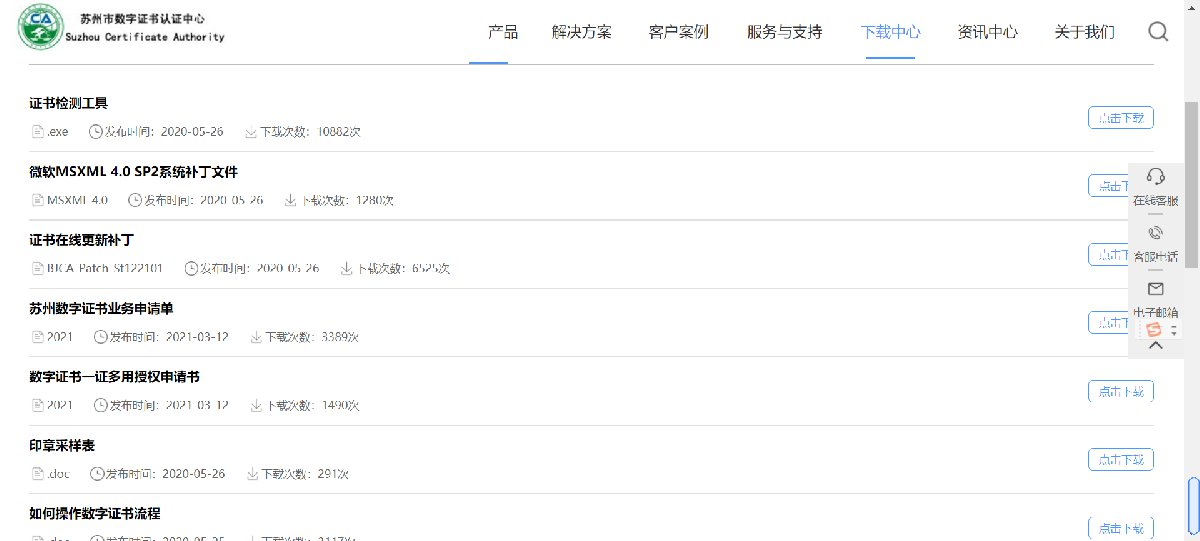The height and width of the screenshot is (541, 1200).
Task: Click download count icon for 印章采样表
Action: (x=253, y=474)
